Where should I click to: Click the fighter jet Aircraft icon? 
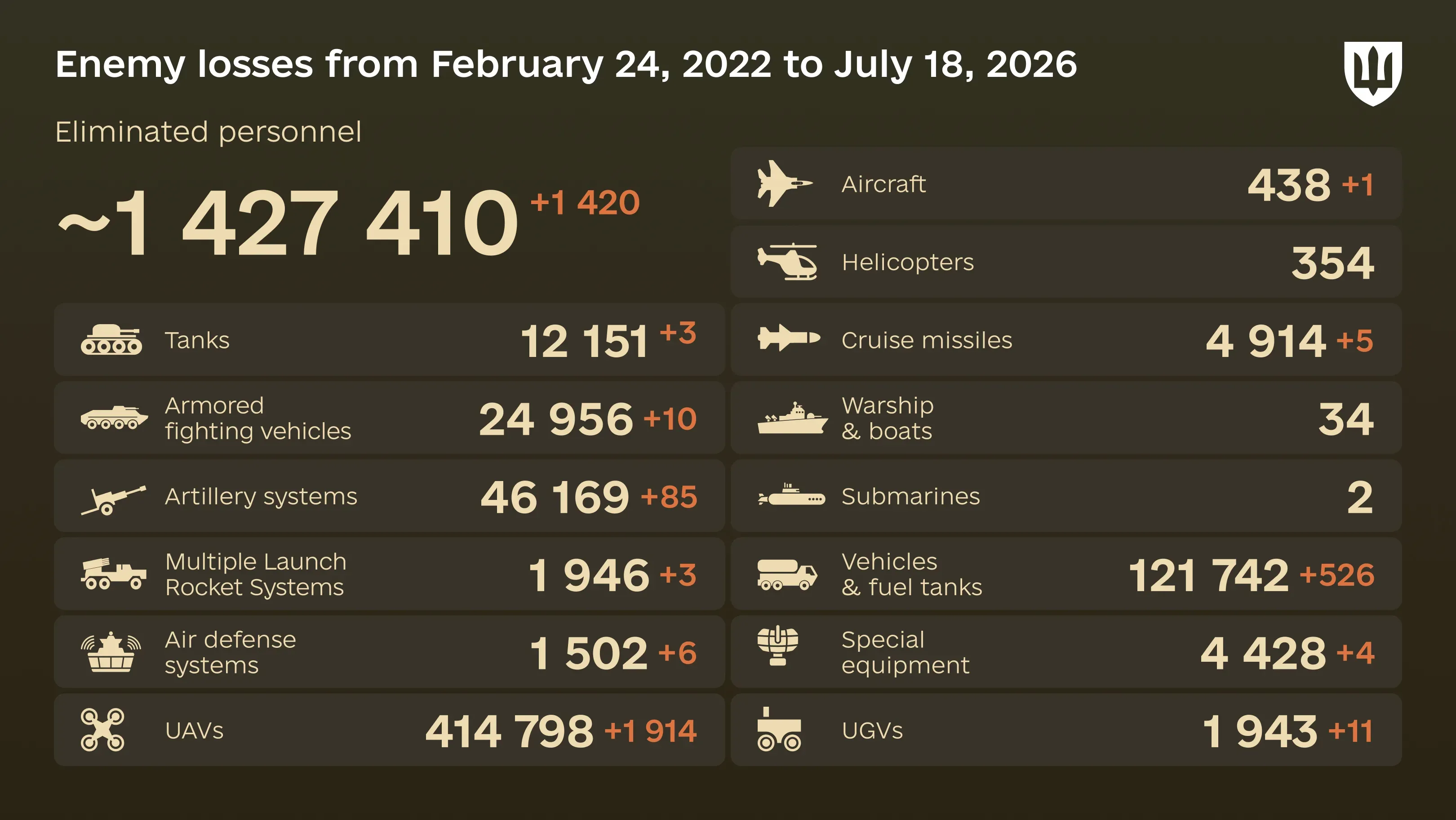785,183
